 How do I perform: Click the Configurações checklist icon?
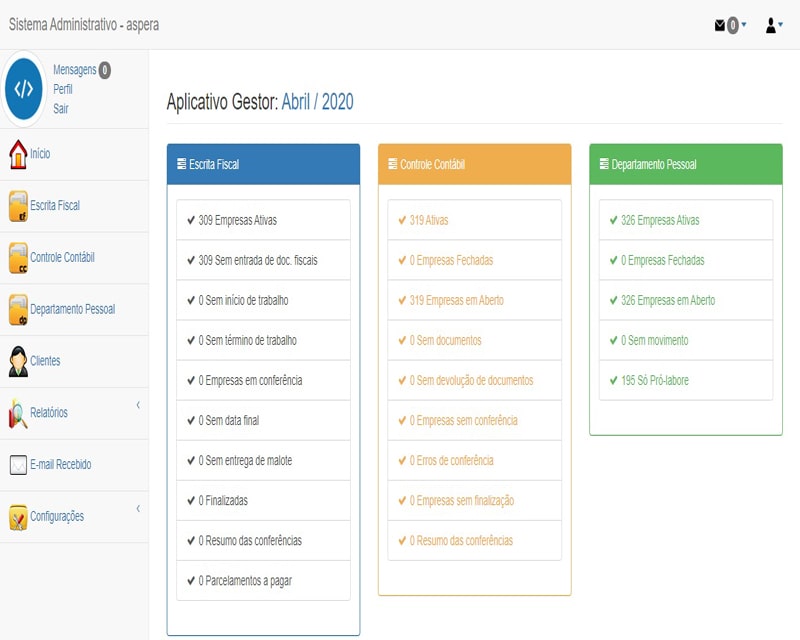pyautogui.click(x=17, y=517)
